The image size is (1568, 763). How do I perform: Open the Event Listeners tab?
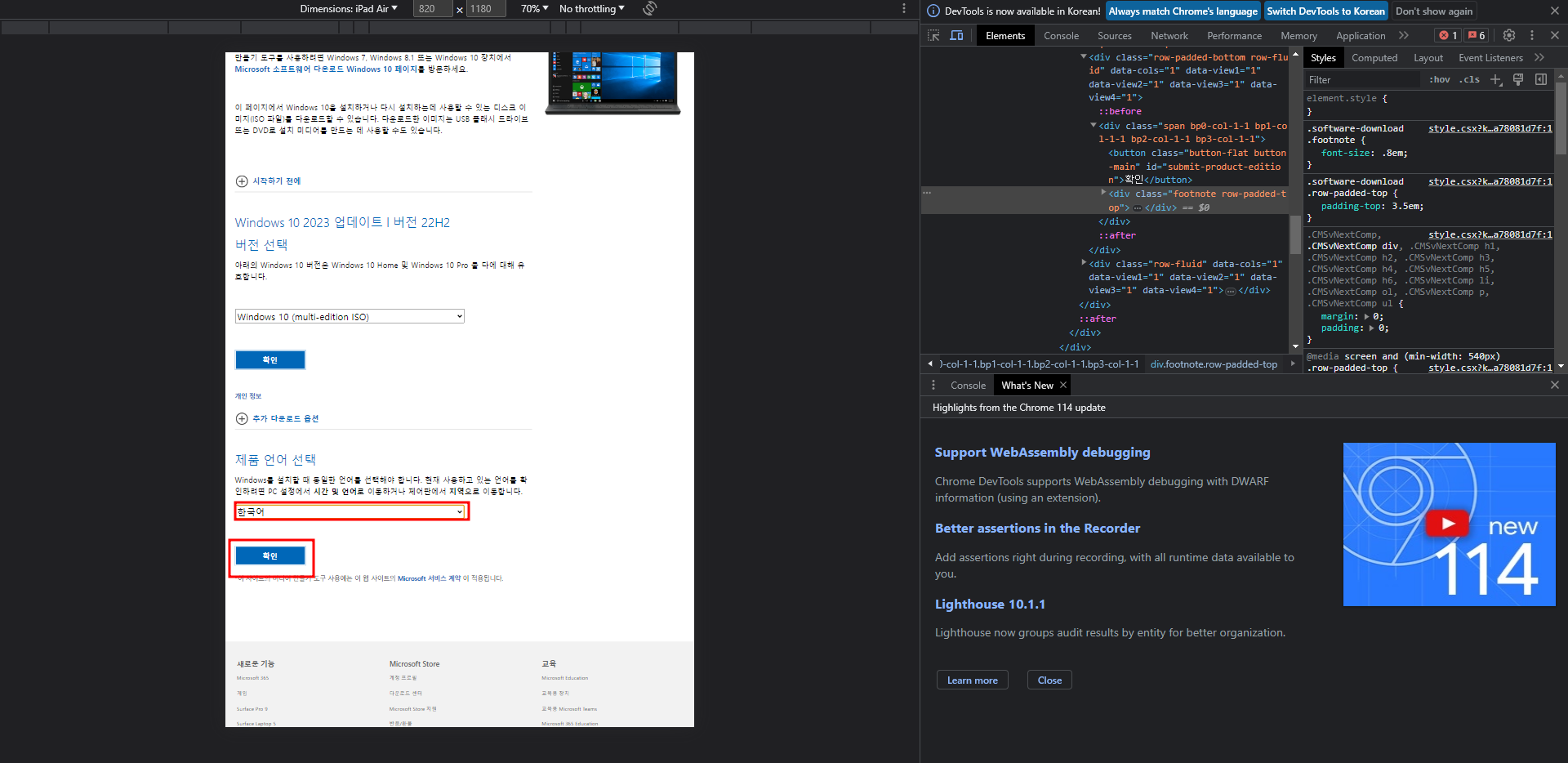1490,57
